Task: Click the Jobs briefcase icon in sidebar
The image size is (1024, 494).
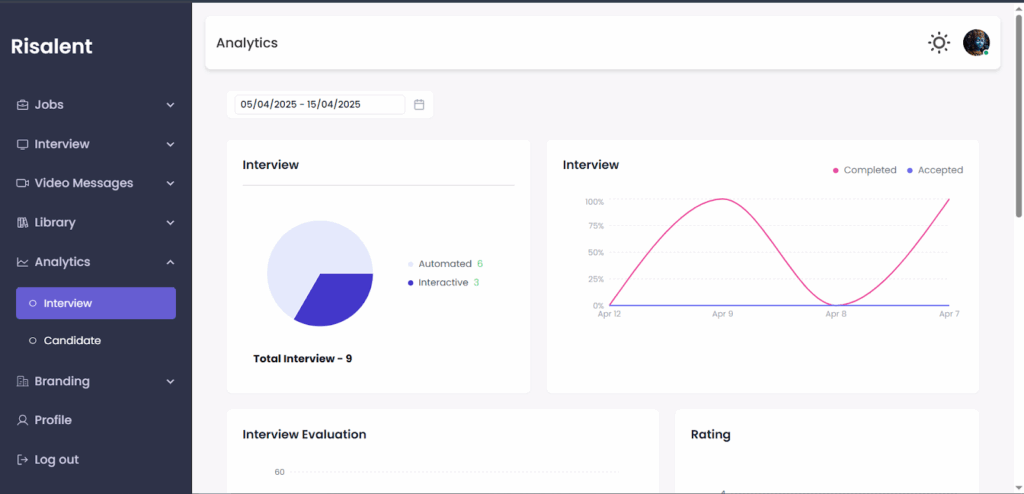Action: tap(23, 105)
